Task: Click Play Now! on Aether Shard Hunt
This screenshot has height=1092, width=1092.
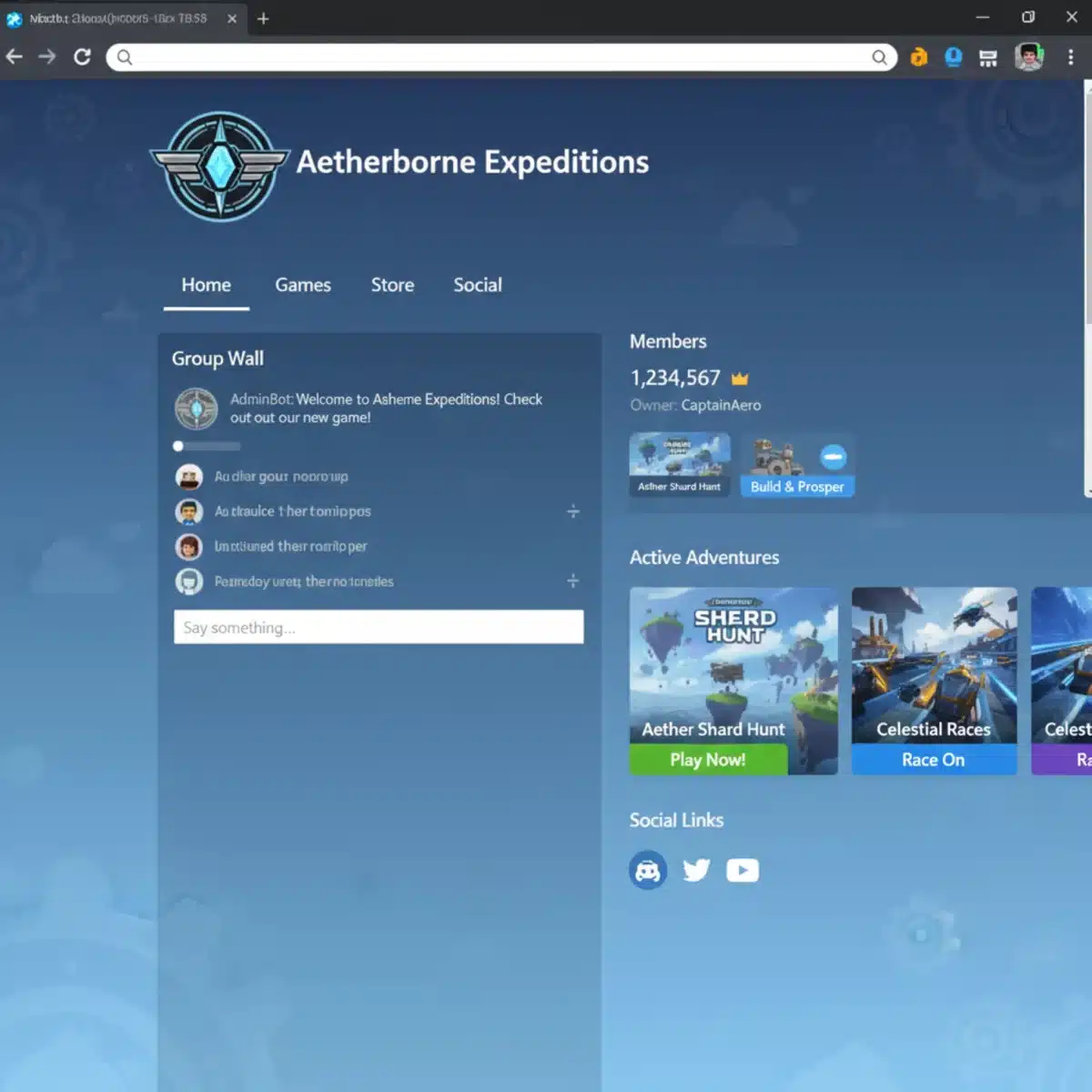Action: tap(708, 759)
